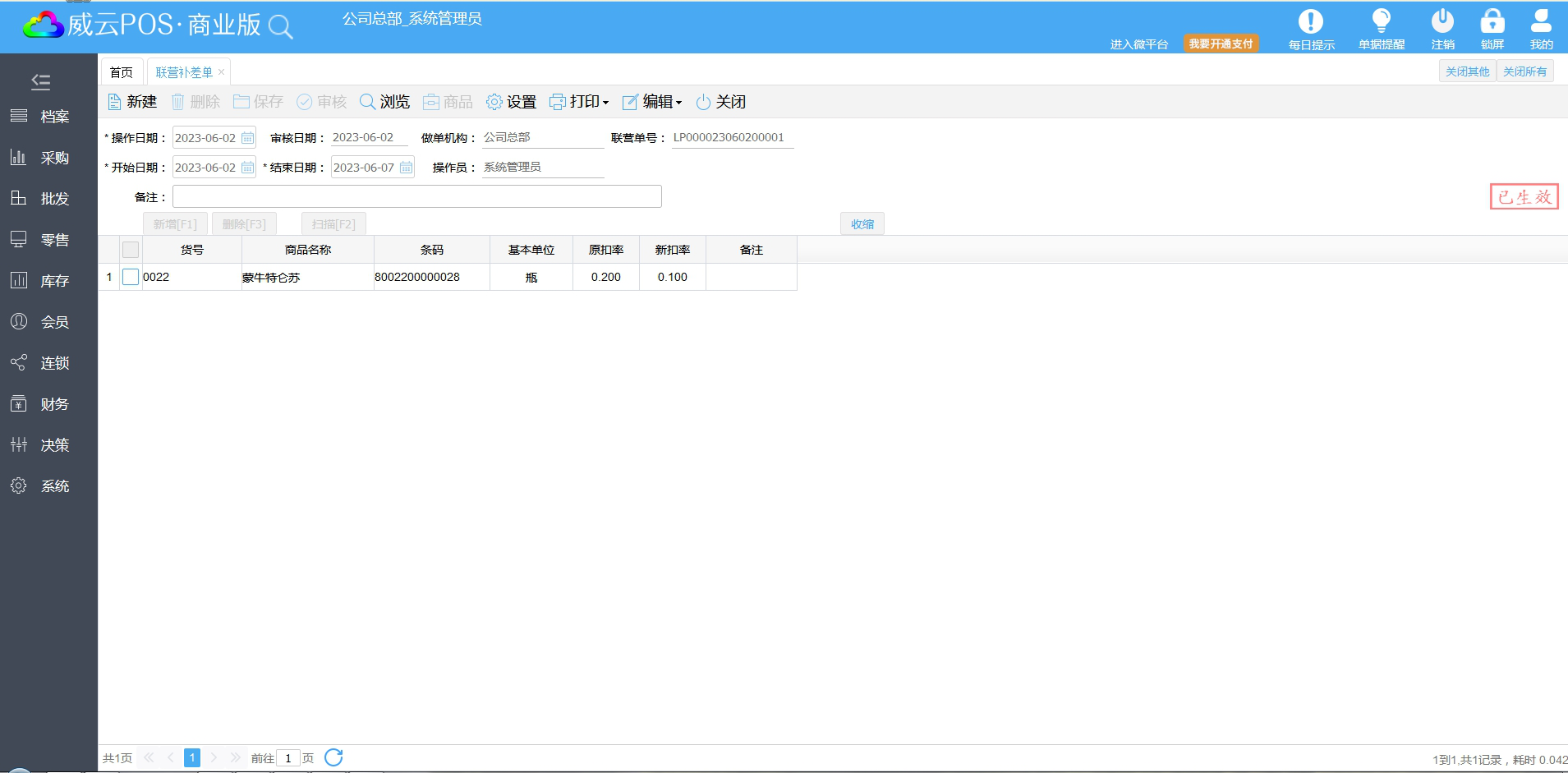This screenshot has height=773, width=1568.
Task: Click the 备注 remarks input field
Action: [416, 196]
